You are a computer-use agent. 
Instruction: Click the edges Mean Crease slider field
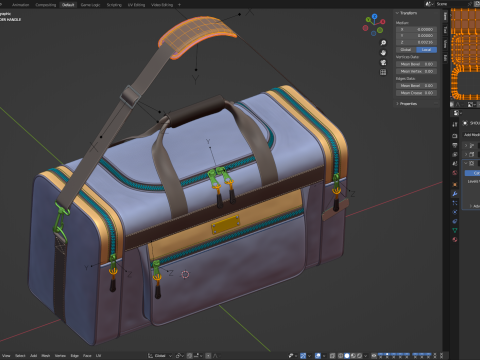pyautogui.click(x=416, y=93)
